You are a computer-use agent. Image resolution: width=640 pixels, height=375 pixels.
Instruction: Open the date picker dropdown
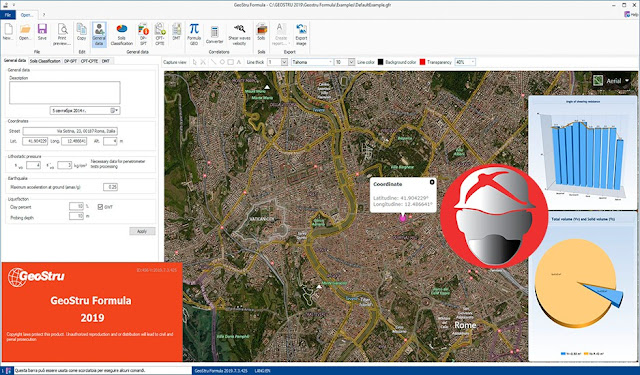pyautogui.click(x=114, y=111)
